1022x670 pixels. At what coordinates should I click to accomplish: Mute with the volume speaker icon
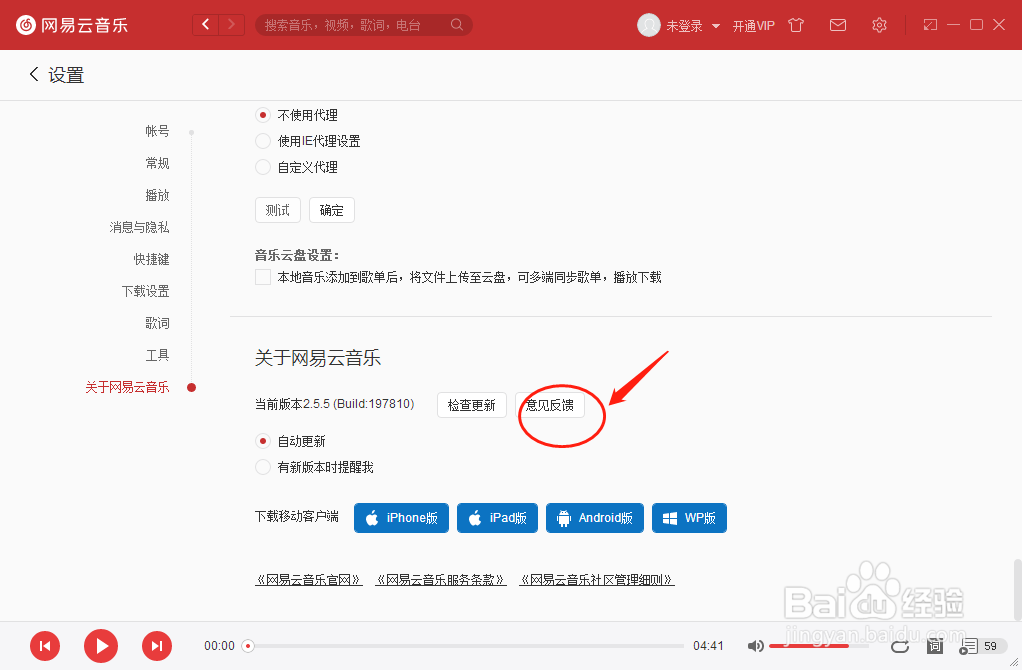(755, 646)
